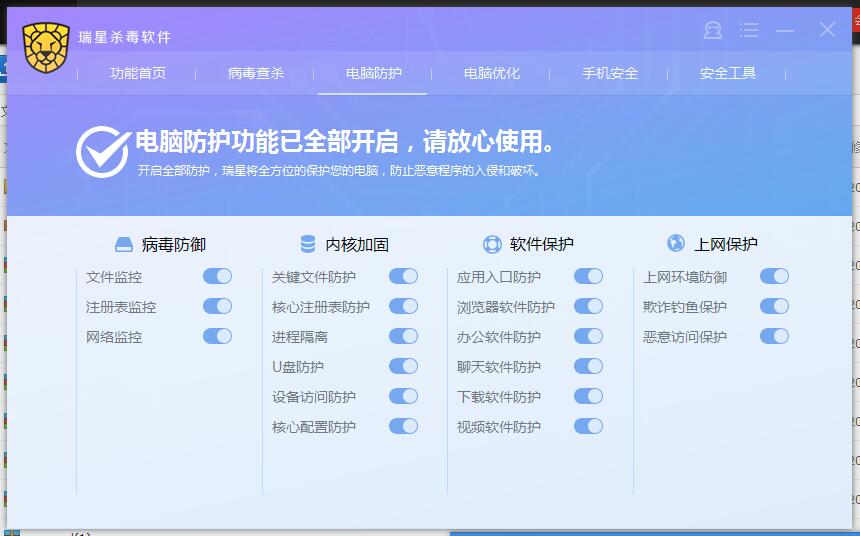Disable 网络监控 switch

click(217, 336)
